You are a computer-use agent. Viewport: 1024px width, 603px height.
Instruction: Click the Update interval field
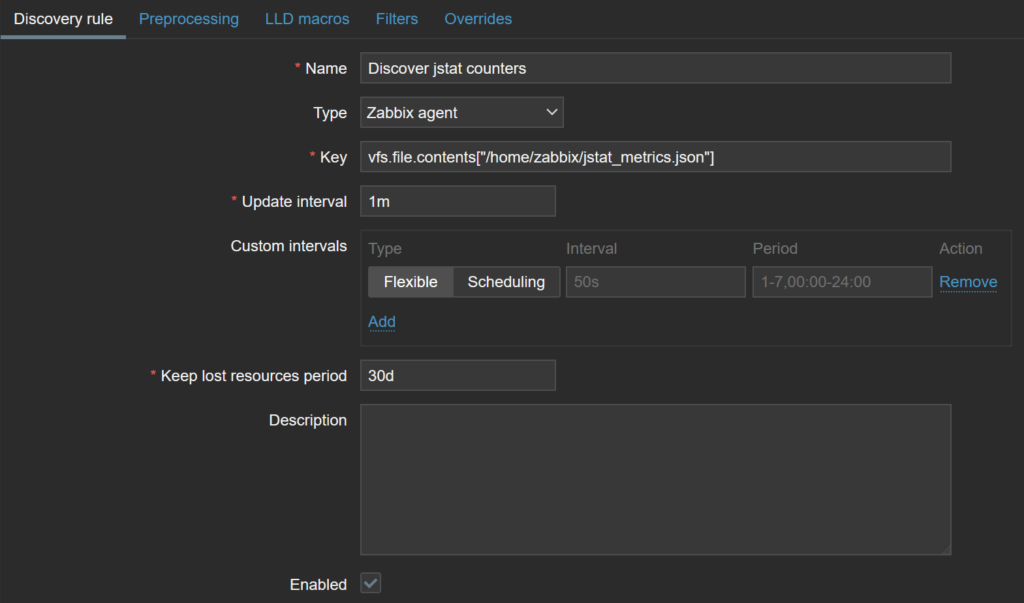coord(457,201)
